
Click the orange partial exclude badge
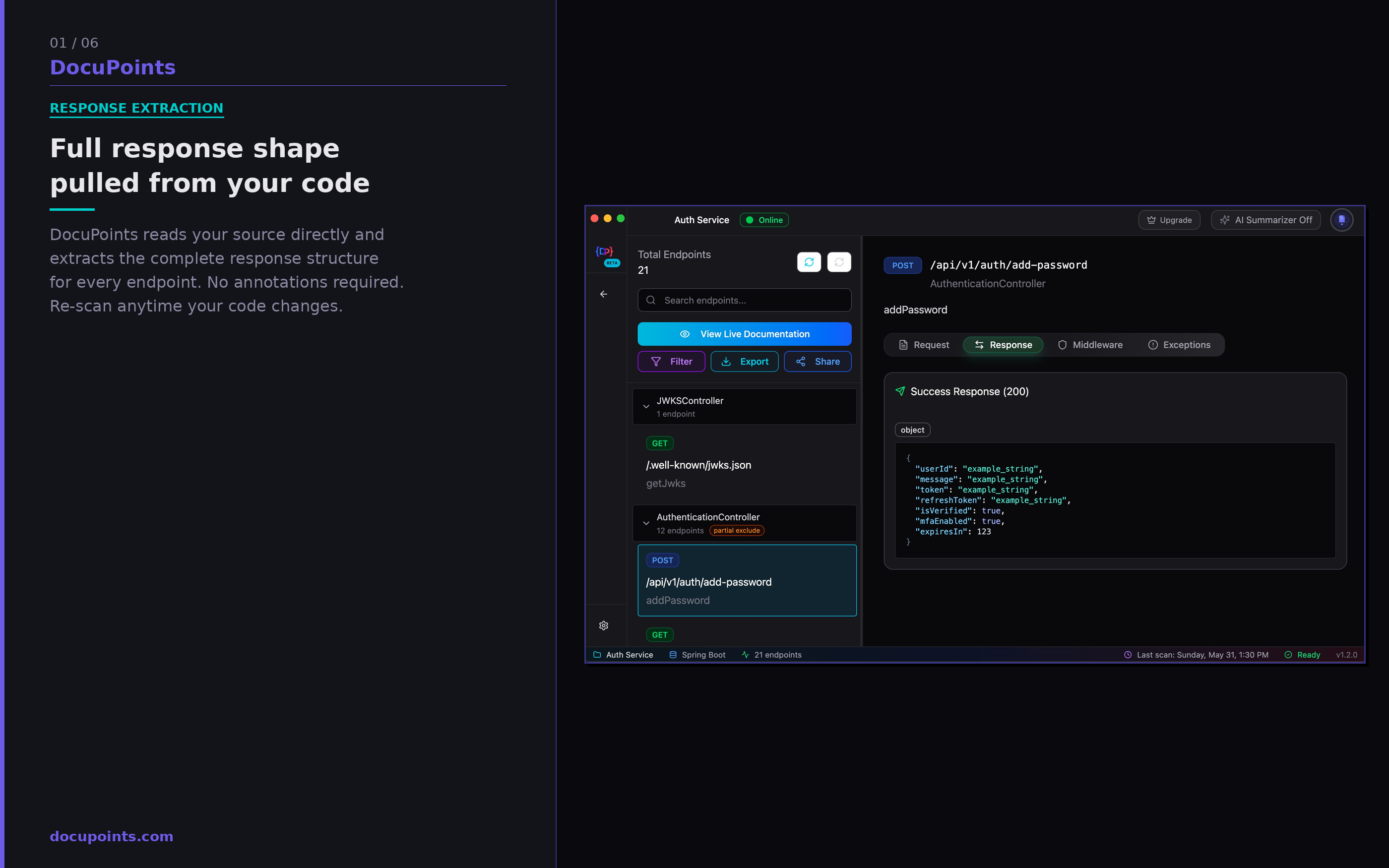point(737,530)
